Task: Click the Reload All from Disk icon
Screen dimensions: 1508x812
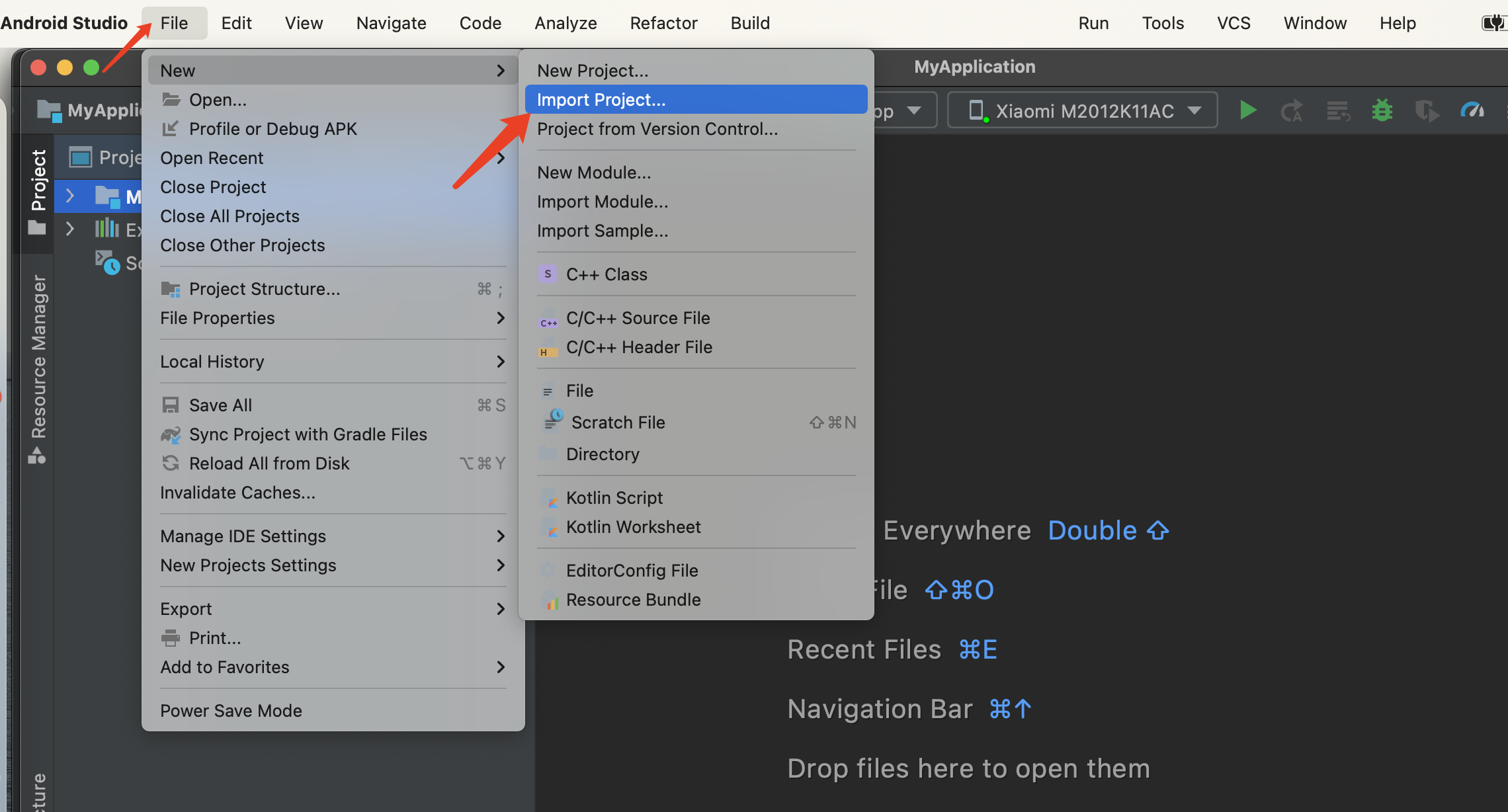Action: (x=171, y=464)
